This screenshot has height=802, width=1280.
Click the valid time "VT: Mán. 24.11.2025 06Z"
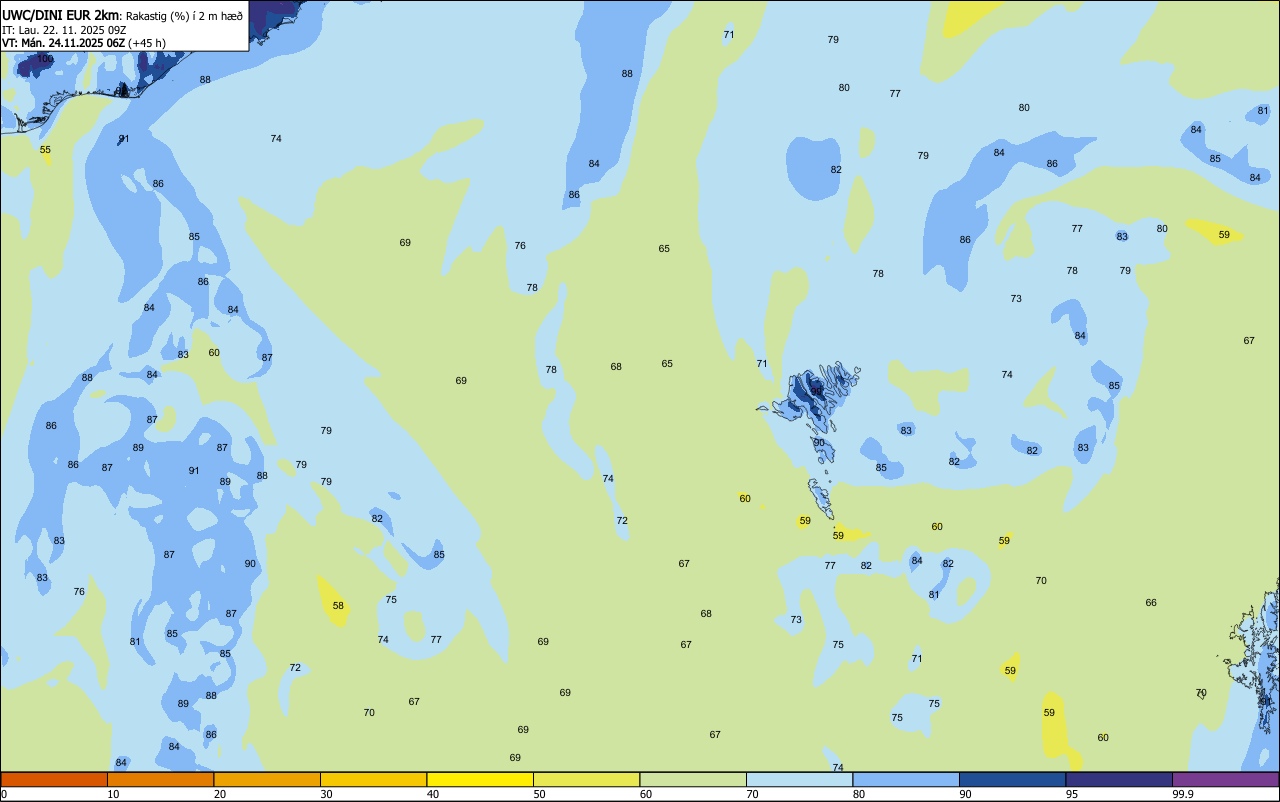click(x=63, y=43)
